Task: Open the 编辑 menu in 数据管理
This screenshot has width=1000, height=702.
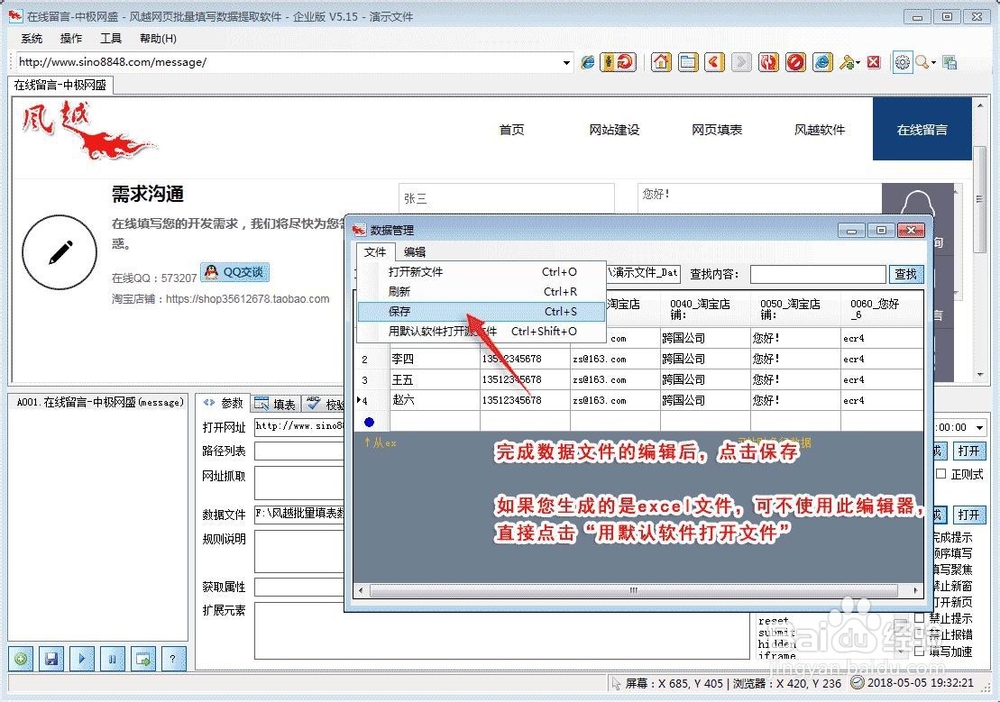Action: coord(415,252)
